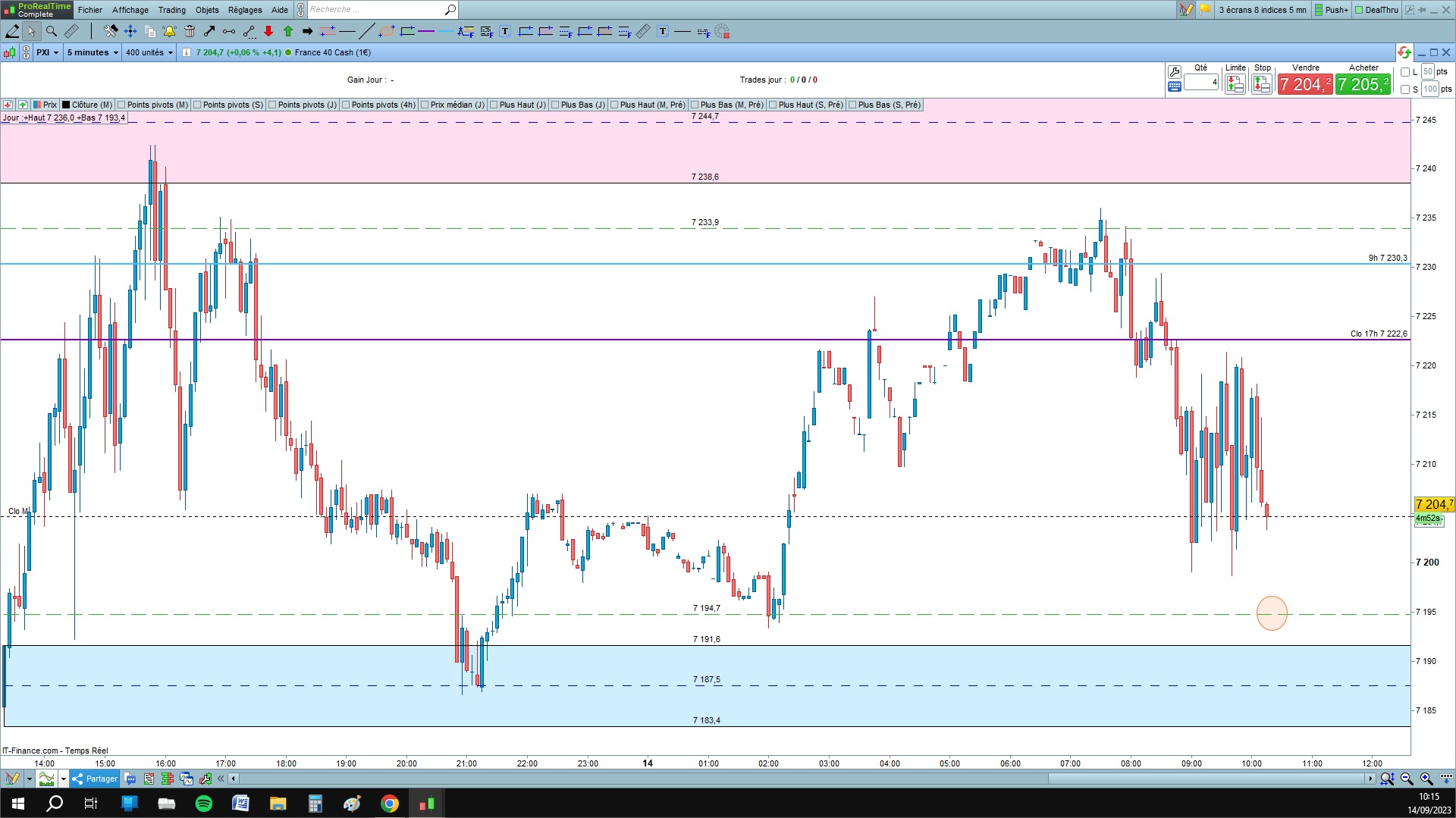Open the PXI symbol dropdown
The height and width of the screenshot is (818, 1456).
coord(47,52)
